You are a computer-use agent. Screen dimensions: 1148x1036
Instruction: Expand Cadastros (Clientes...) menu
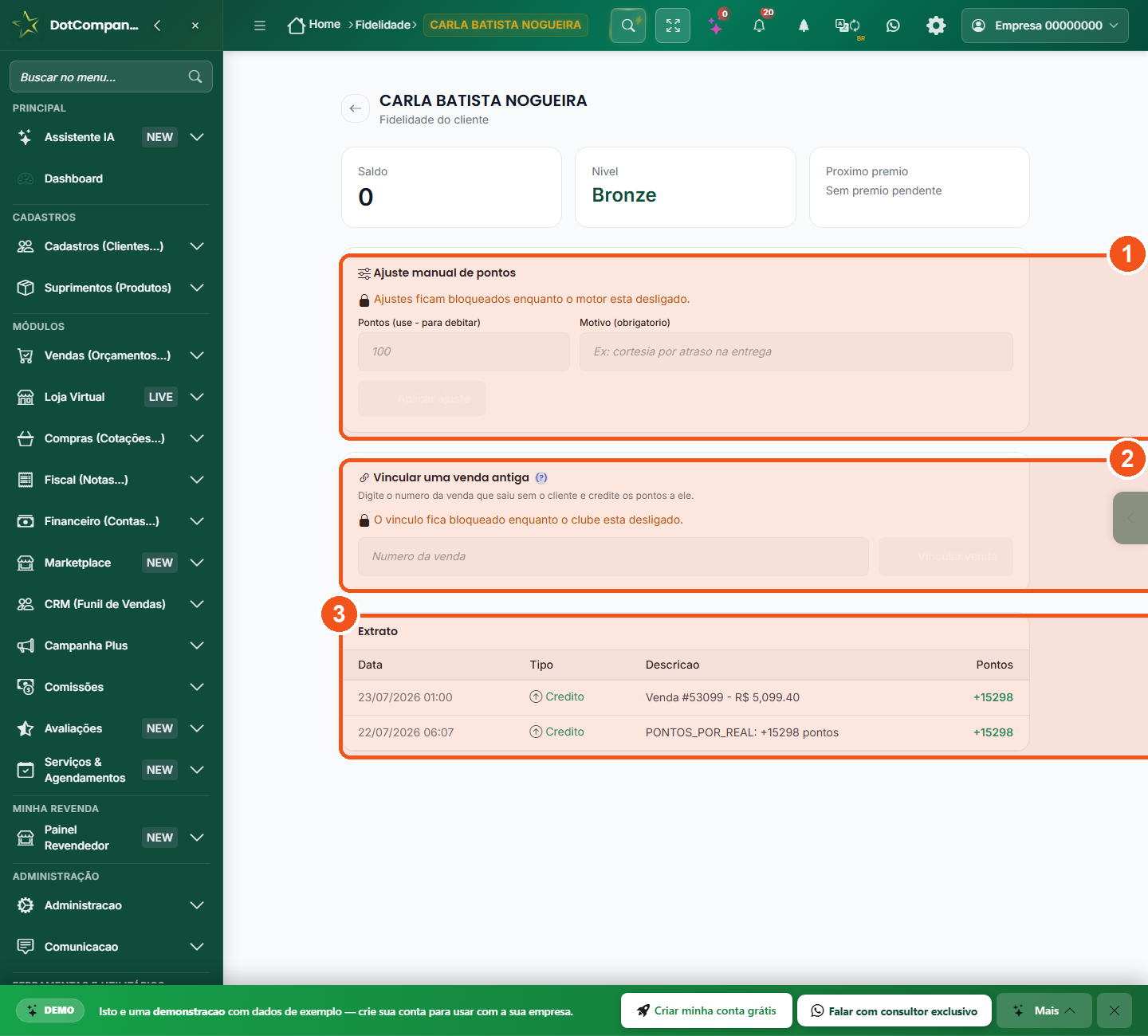pos(111,246)
